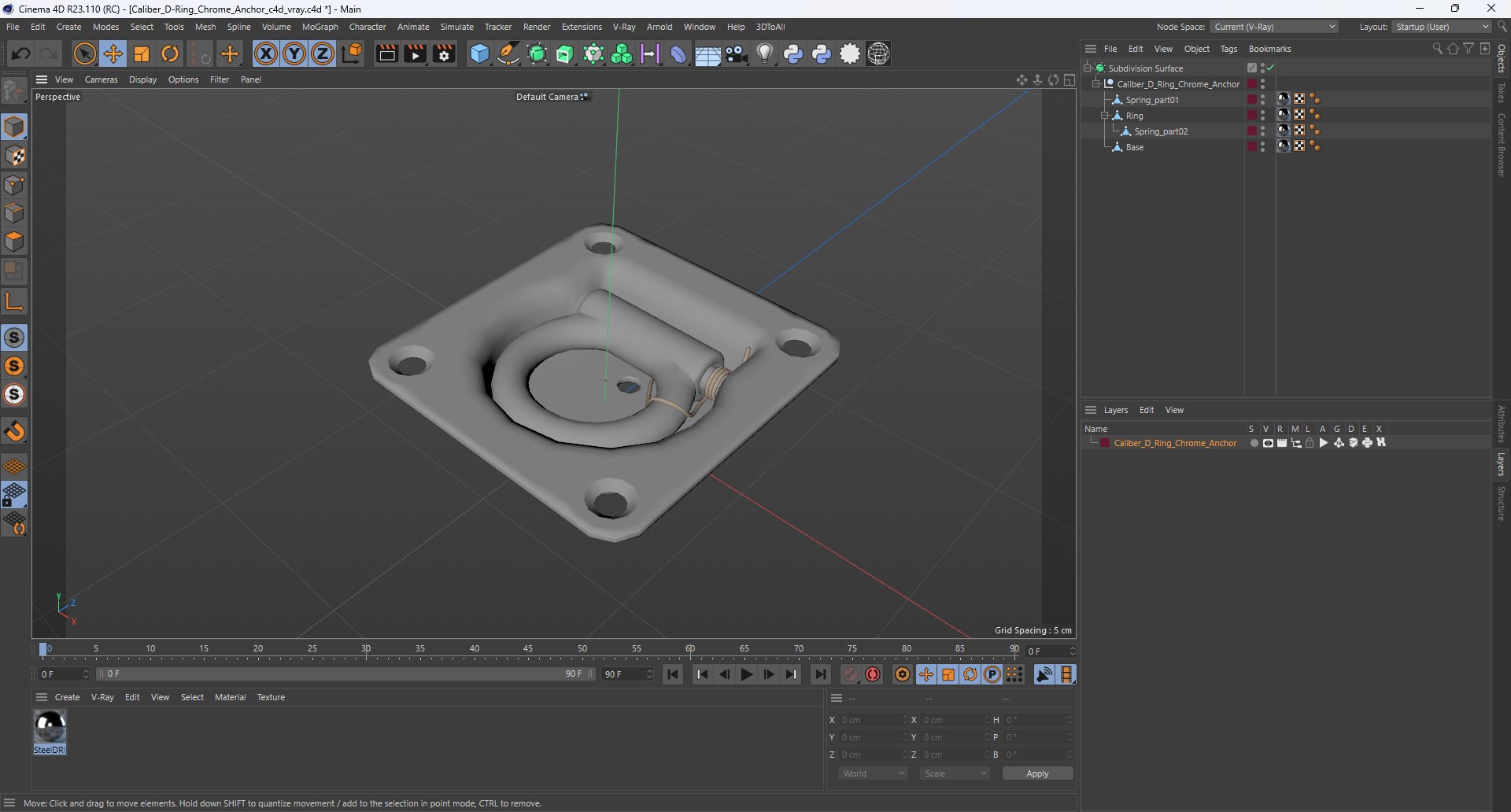Click the Caliber layer color swatch

point(1105,443)
